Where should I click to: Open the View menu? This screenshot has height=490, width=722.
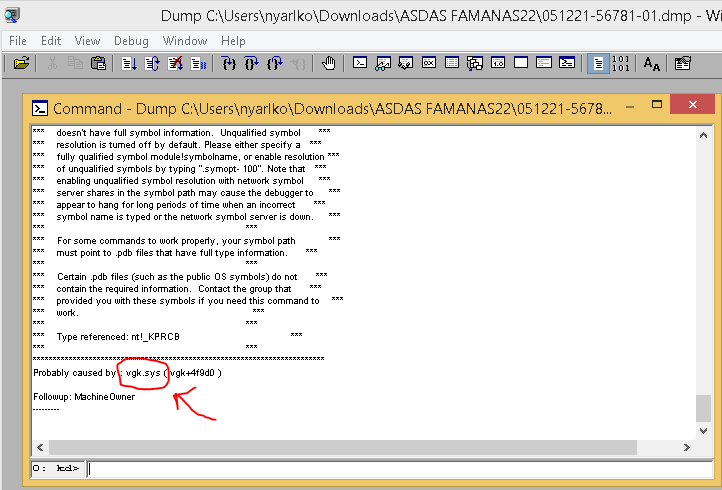(x=87, y=41)
